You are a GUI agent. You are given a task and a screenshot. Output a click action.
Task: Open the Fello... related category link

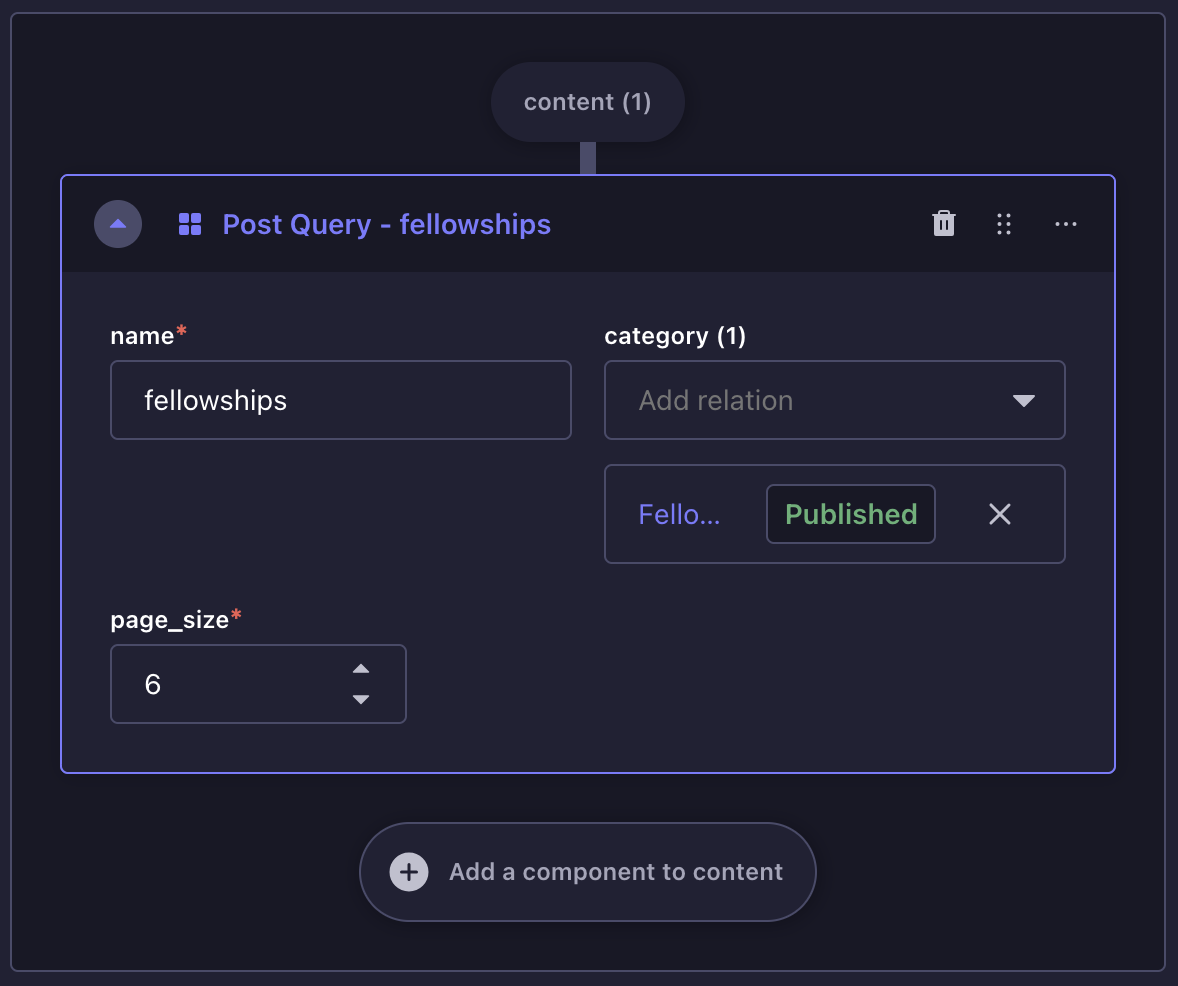point(679,514)
